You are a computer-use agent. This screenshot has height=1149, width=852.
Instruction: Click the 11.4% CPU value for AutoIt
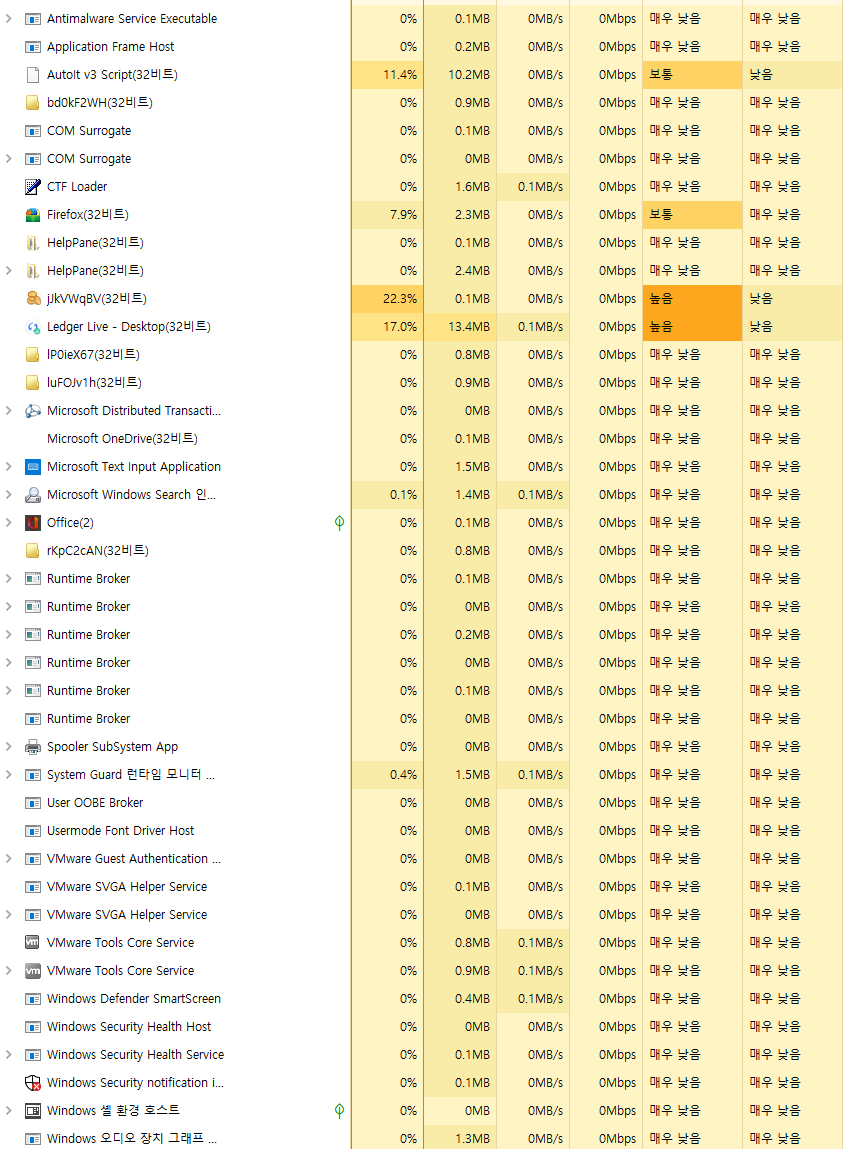click(400, 75)
